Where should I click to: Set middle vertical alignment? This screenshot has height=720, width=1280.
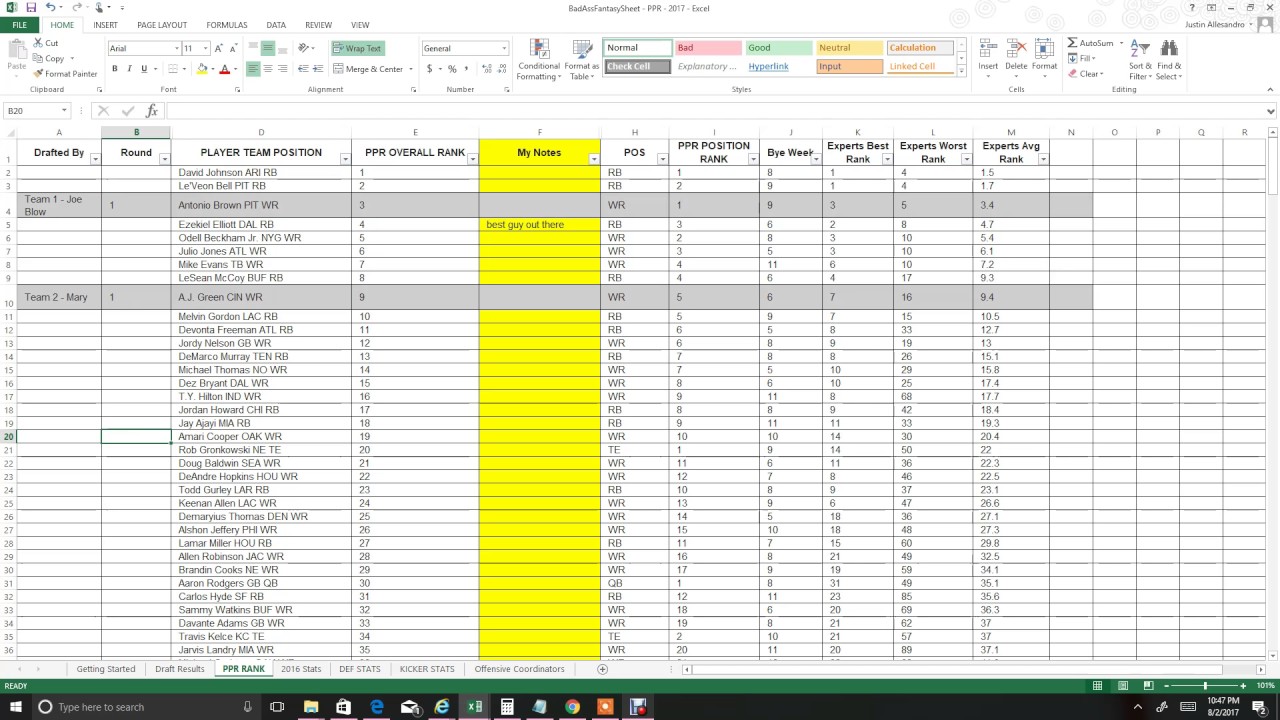coord(268,48)
